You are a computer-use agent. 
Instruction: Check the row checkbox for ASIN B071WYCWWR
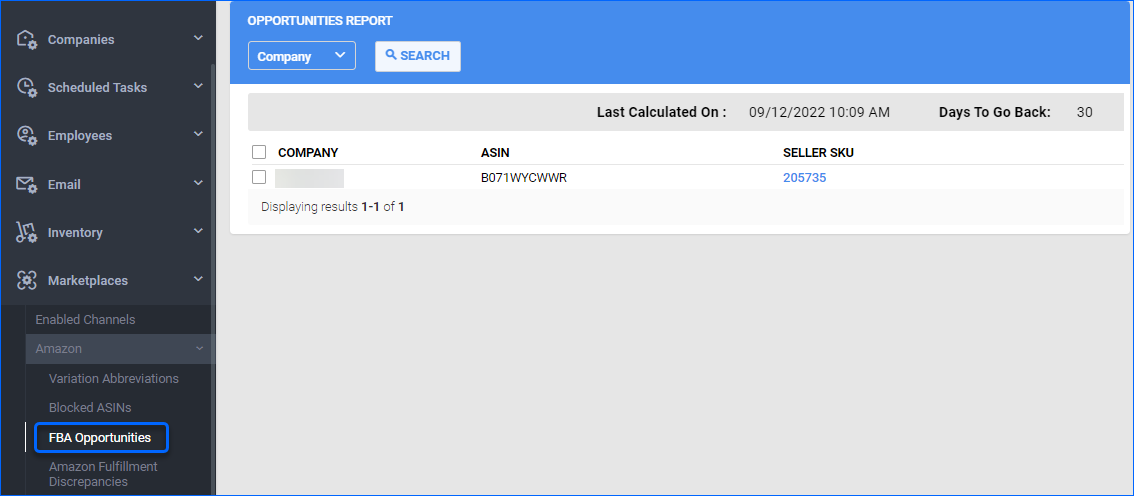click(x=259, y=178)
